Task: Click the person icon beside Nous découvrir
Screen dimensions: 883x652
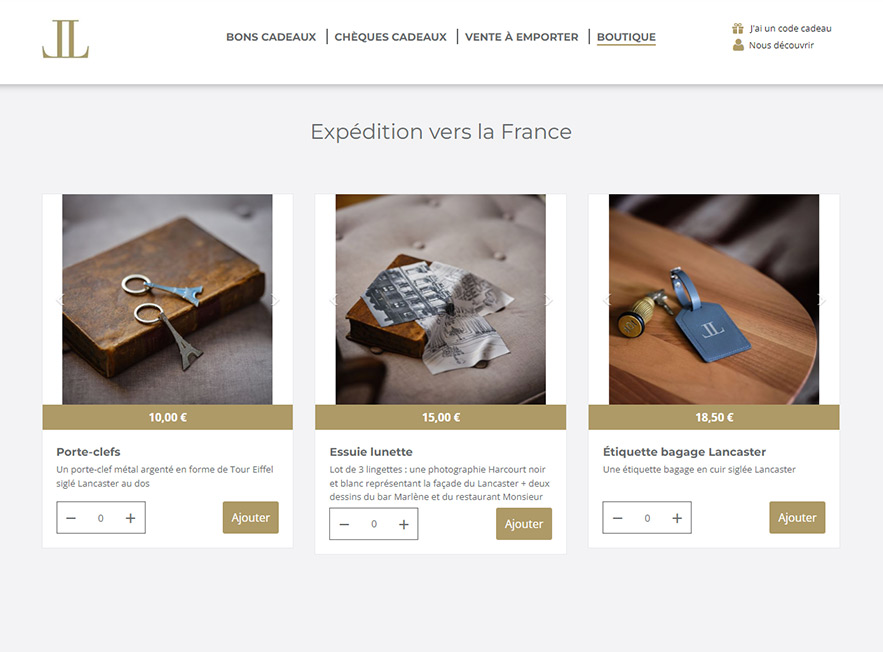Action: [x=738, y=45]
